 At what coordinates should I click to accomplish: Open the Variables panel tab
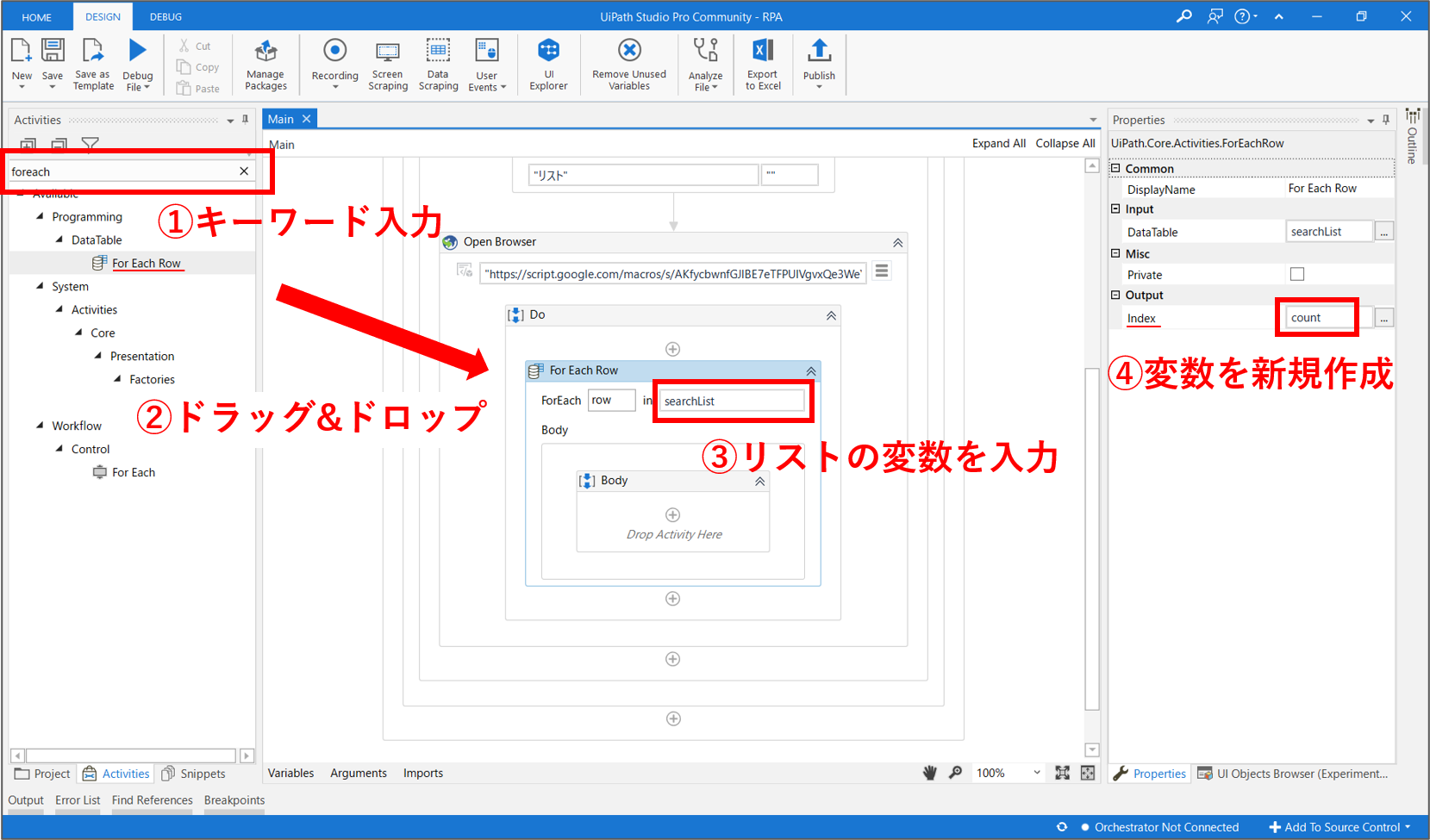point(290,773)
